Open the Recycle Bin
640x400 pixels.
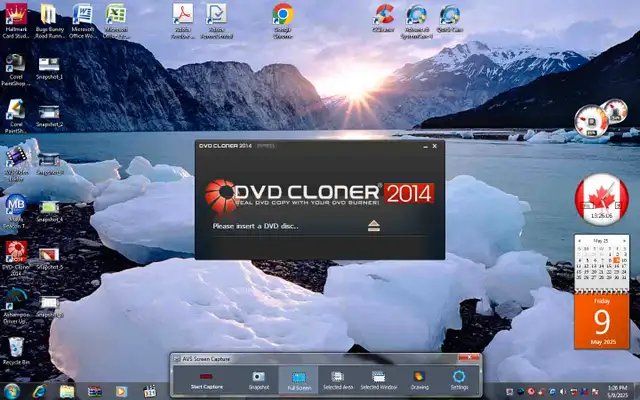point(16,351)
